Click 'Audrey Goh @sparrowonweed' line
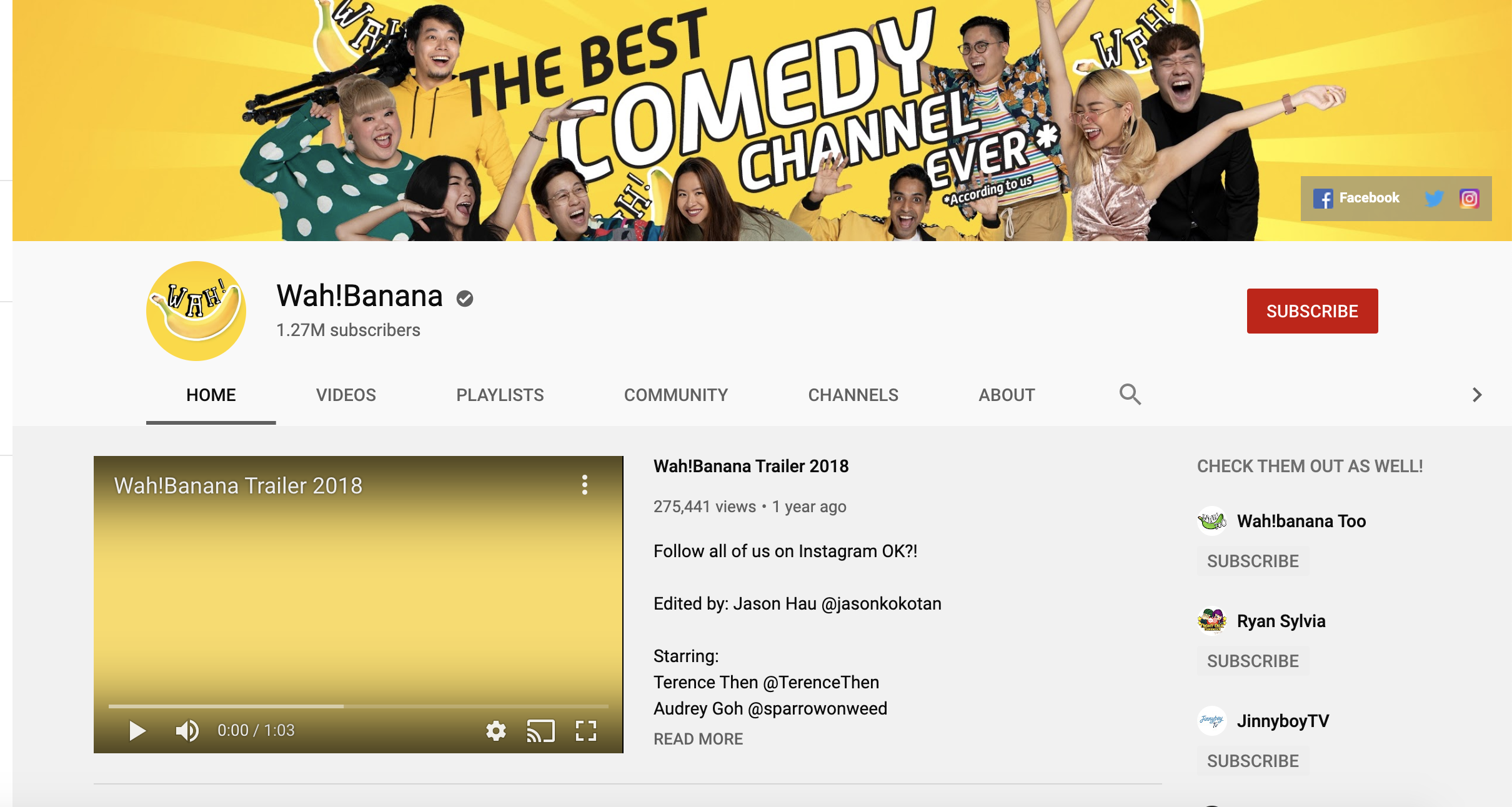 (x=770, y=708)
